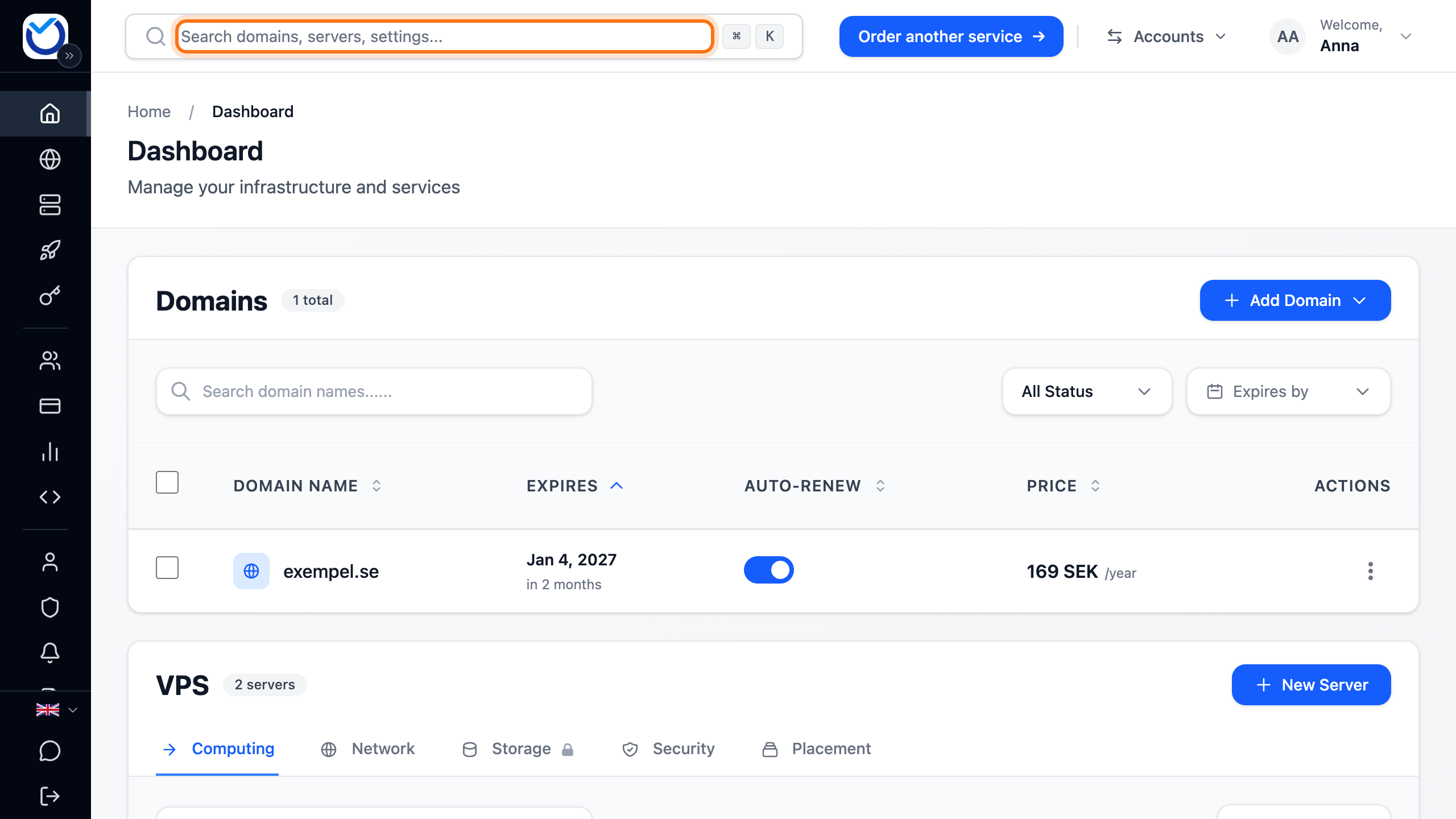Screen dimensions: 1456x819
Task: Open the Home icon in sidebar
Action: 50,113
